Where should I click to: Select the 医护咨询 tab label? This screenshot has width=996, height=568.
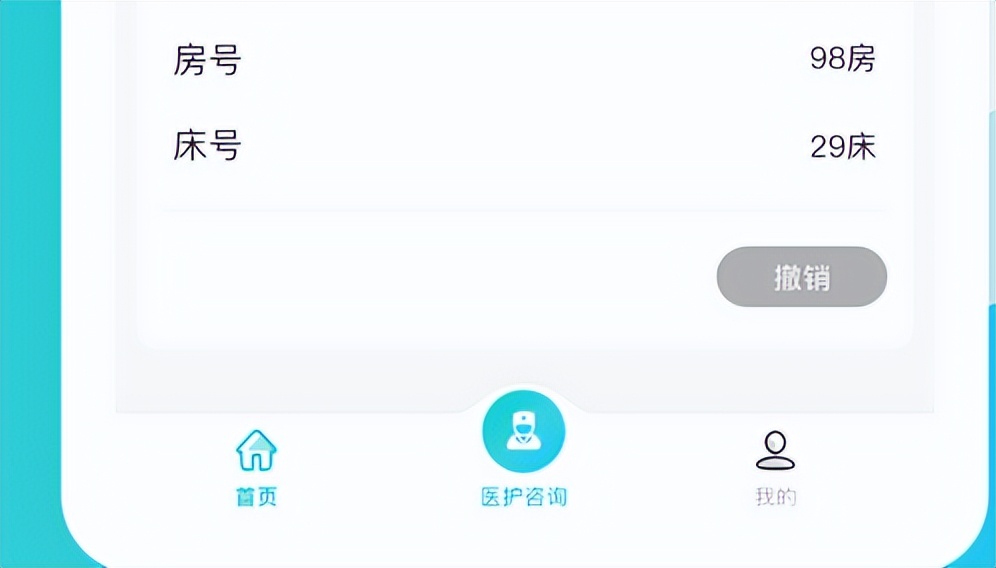[x=524, y=497]
